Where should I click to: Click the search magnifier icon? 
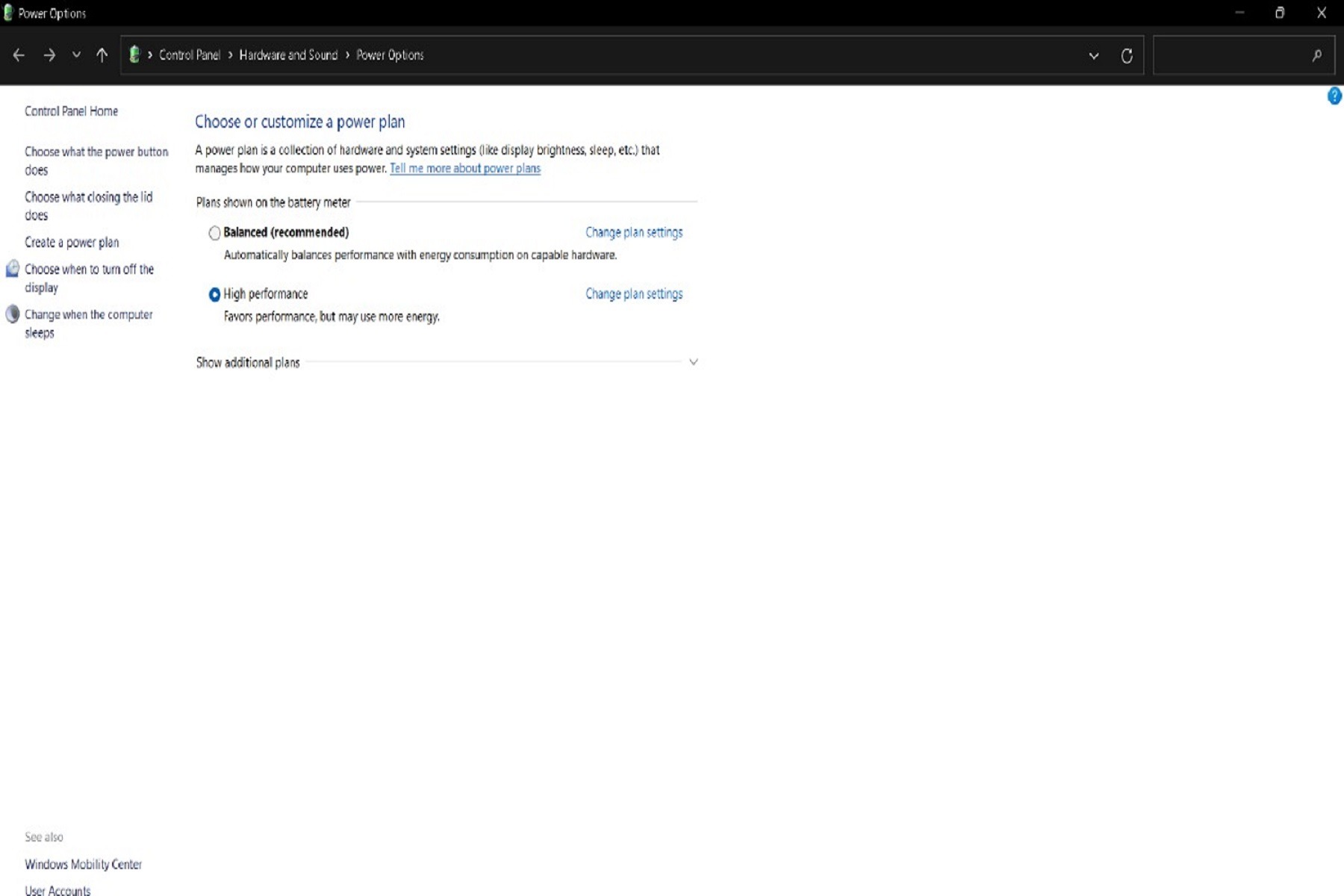click(1316, 55)
